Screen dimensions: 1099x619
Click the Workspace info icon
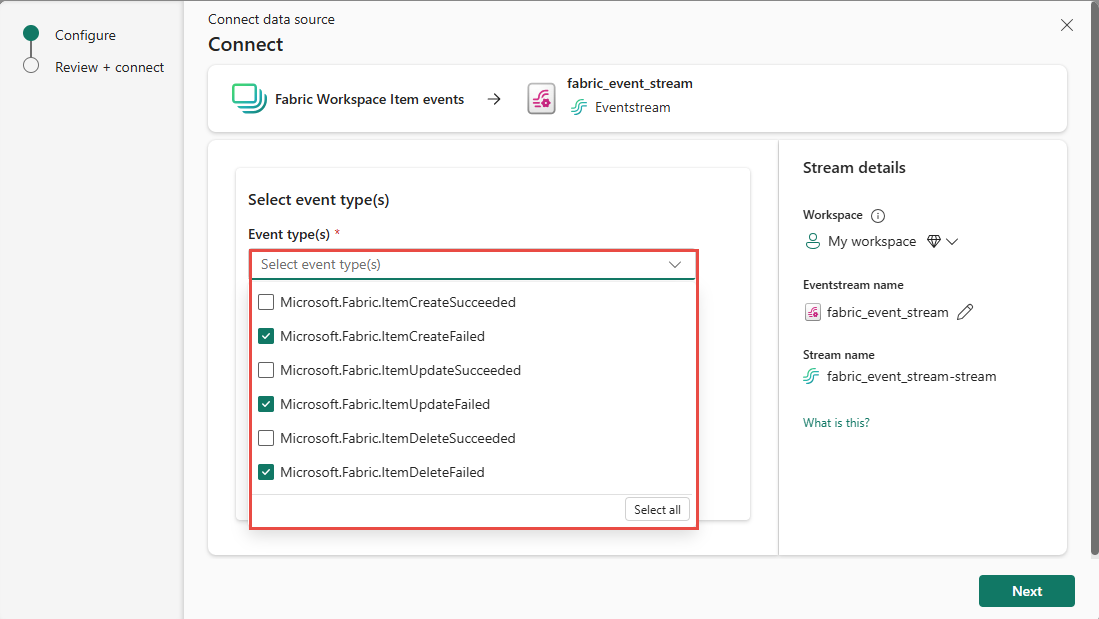point(878,216)
